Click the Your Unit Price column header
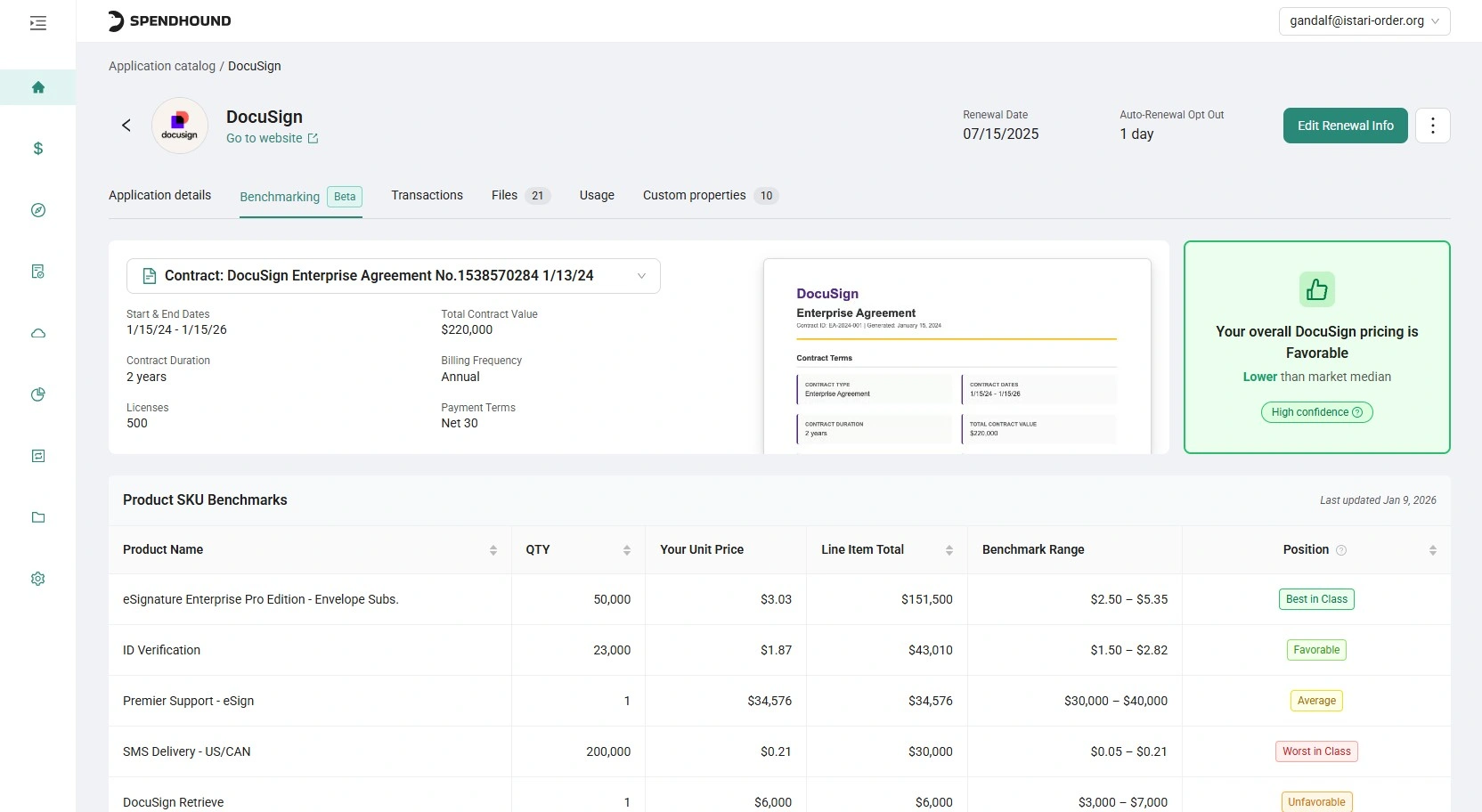1482x812 pixels. (702, 549)
